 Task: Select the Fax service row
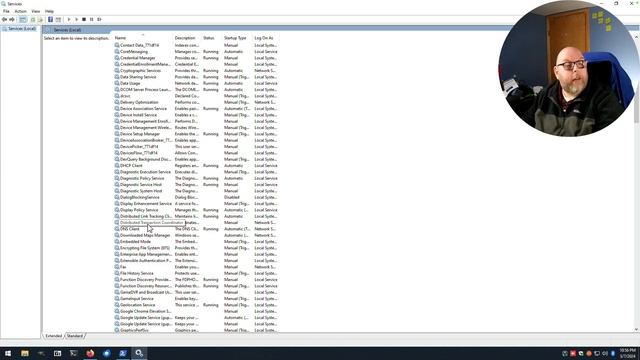(196, 267)
